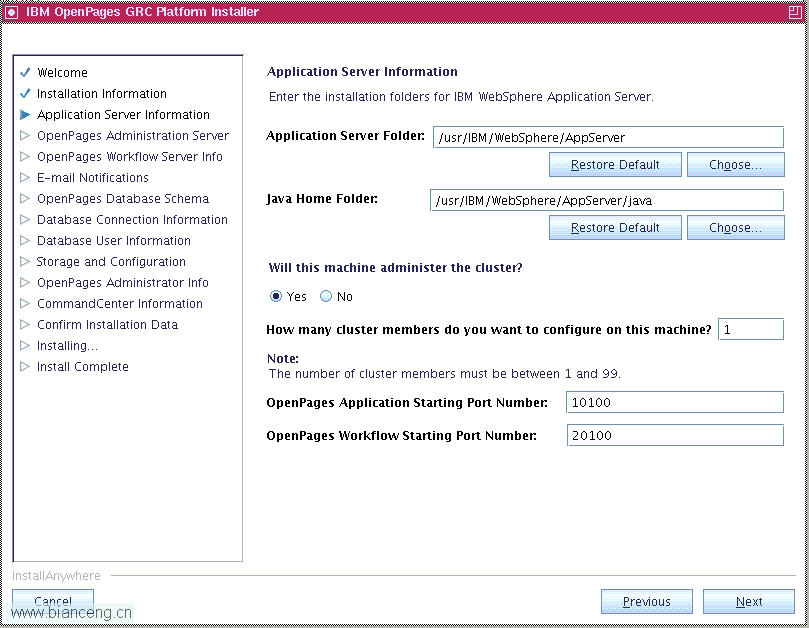Click the title bar maximize icon

(x=795, y=12)
